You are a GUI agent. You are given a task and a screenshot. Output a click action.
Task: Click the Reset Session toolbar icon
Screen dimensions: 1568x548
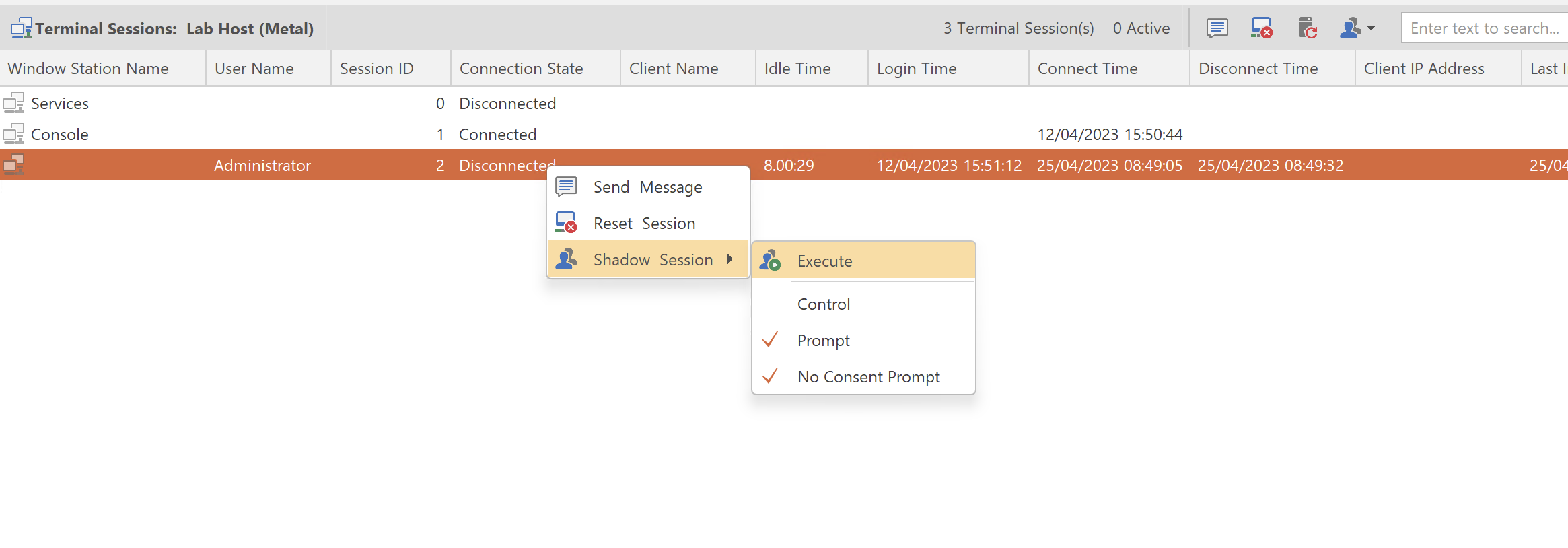(1261, 28)
